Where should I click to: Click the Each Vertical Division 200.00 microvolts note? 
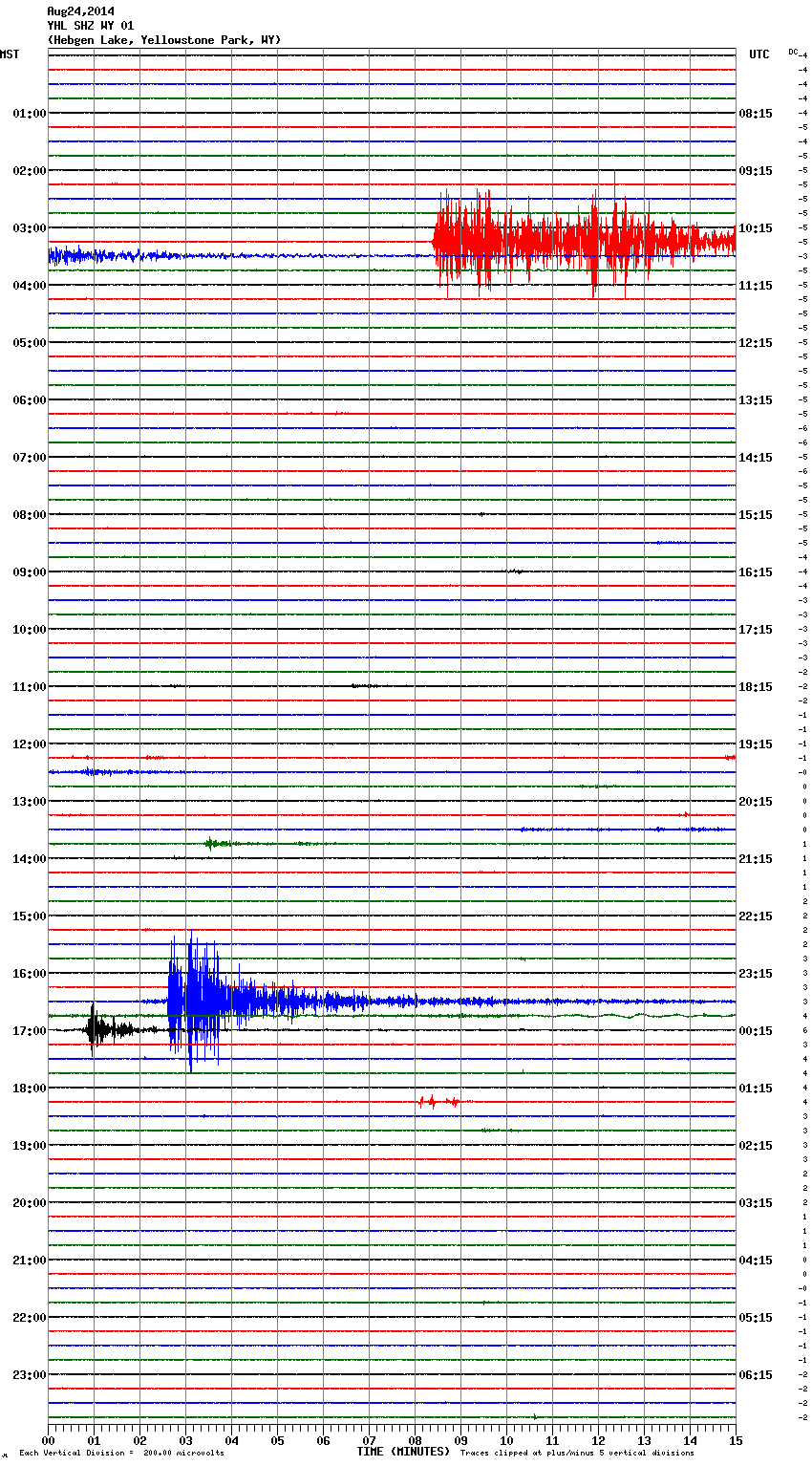121,1454
